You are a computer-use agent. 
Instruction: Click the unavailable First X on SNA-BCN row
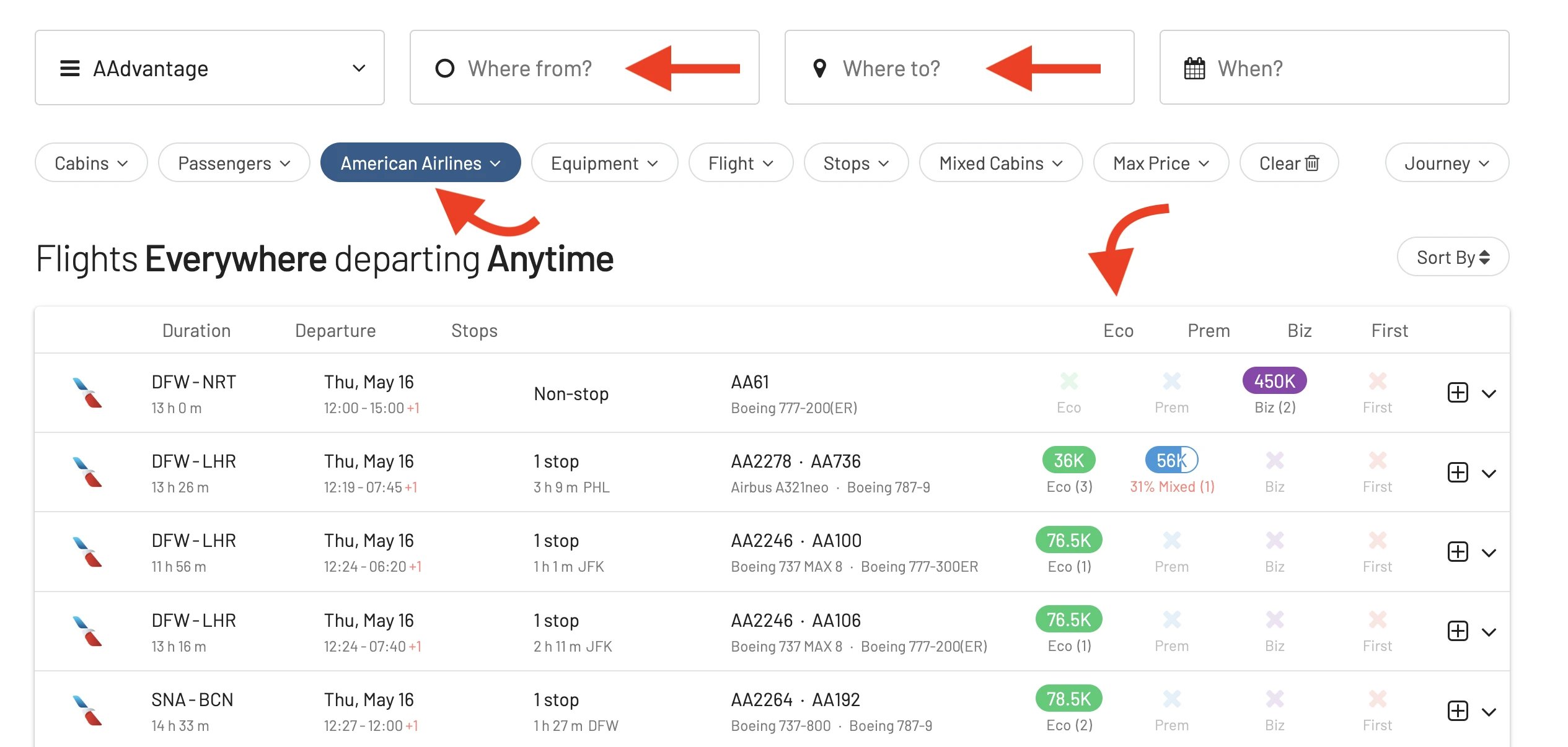[1377, 698]
